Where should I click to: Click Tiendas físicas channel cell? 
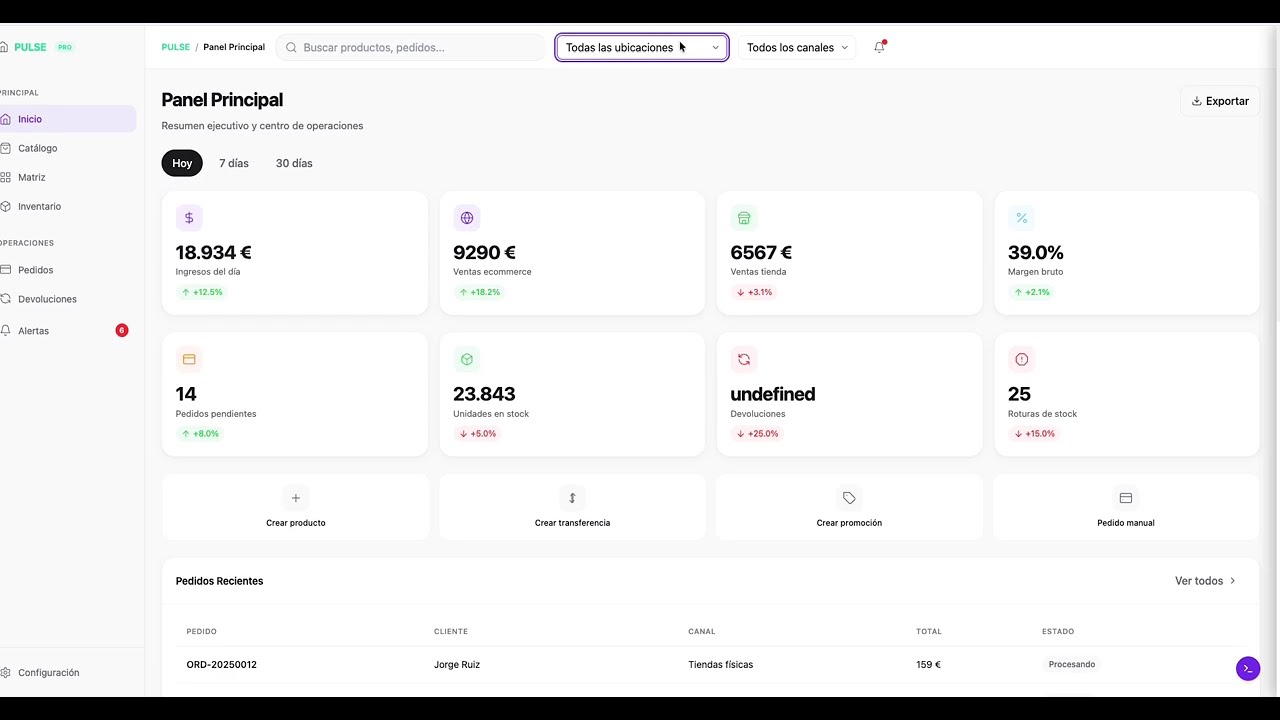pyautogui.click(x=721, y=665)
